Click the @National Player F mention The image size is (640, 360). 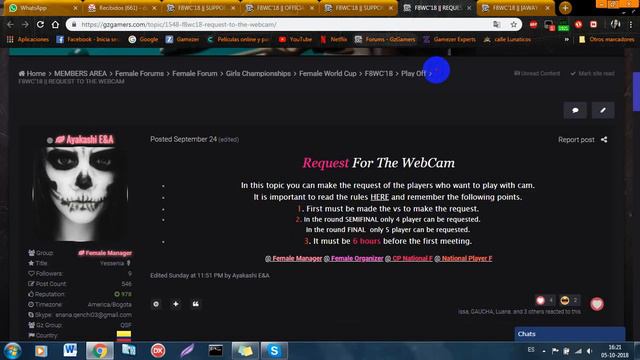(463, 258)
